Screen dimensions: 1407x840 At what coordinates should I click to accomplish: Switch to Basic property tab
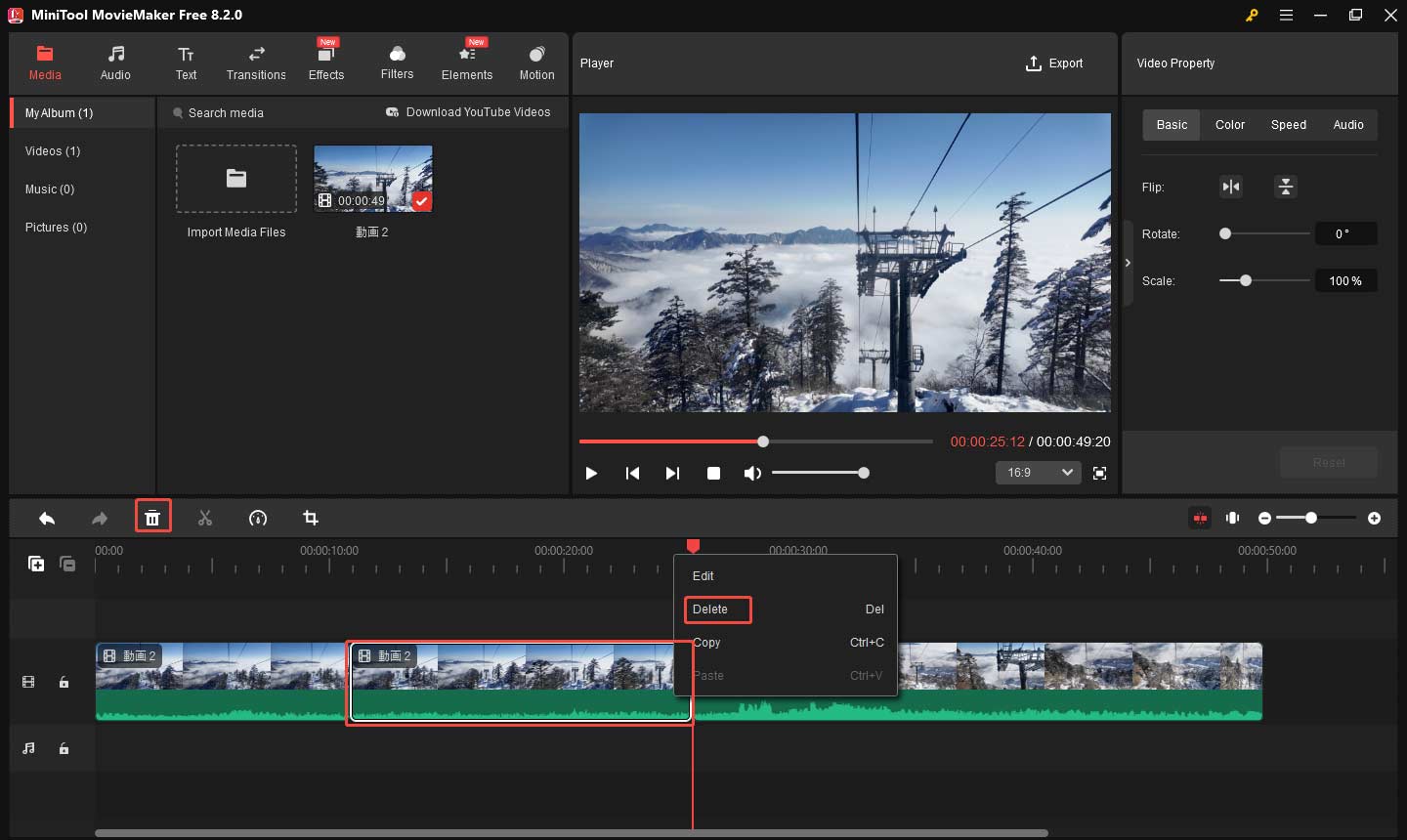(x=1172, y=125)
